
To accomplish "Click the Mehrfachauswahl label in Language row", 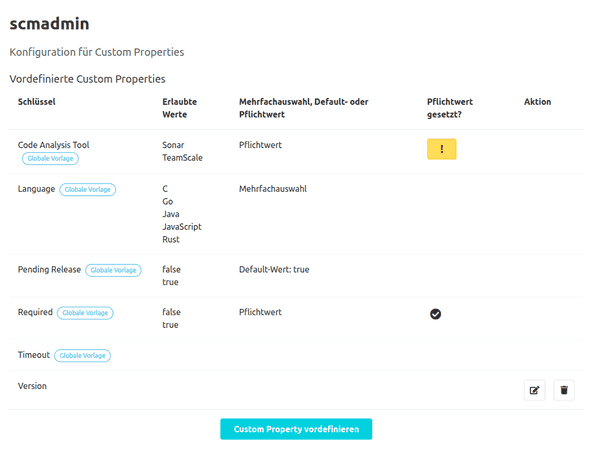I will (x=273, y=189).
